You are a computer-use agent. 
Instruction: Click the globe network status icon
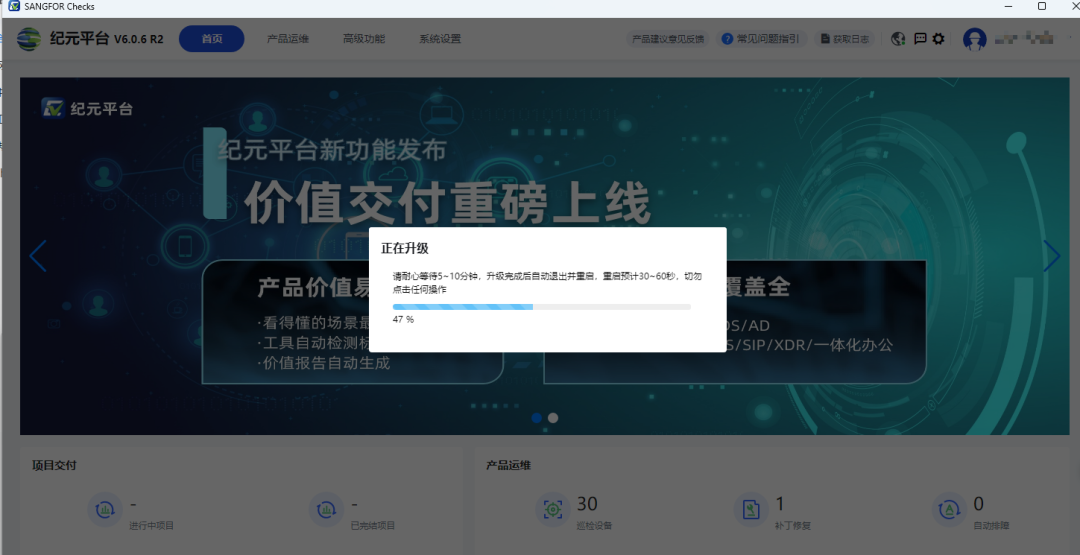pyautogui.click(x=898, y=39)
